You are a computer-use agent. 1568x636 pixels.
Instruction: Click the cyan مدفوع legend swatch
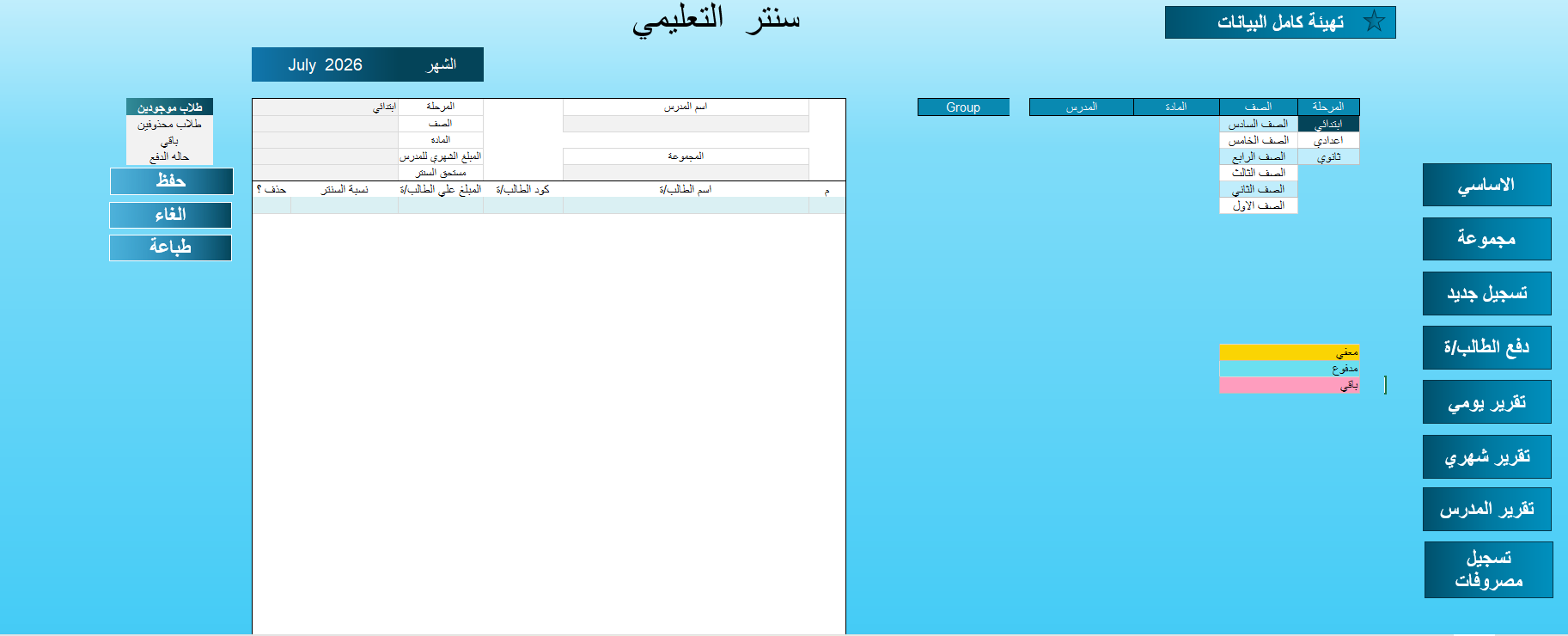click(1289, 369)
